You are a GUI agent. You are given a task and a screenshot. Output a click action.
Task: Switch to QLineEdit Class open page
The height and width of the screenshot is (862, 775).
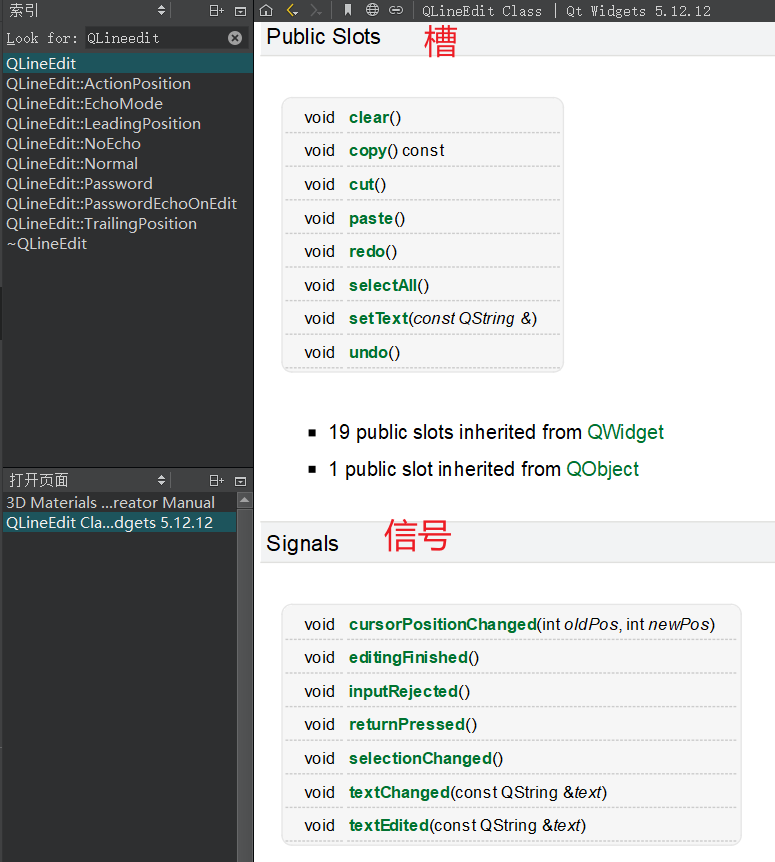point(120,523)
